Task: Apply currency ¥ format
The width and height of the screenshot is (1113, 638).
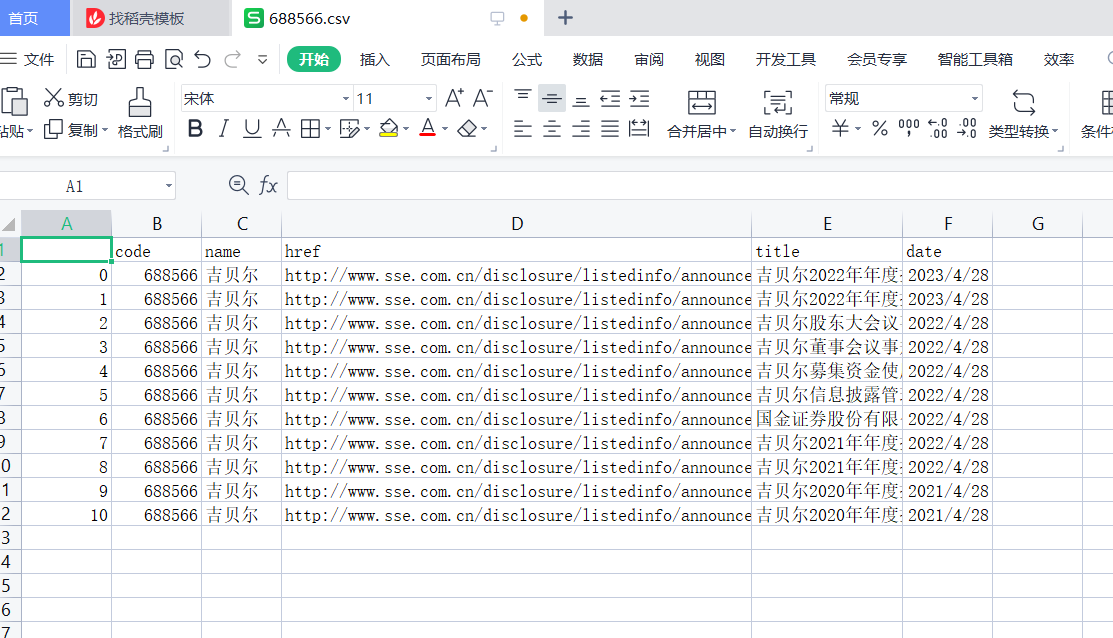Action: (x=840, y=128)
